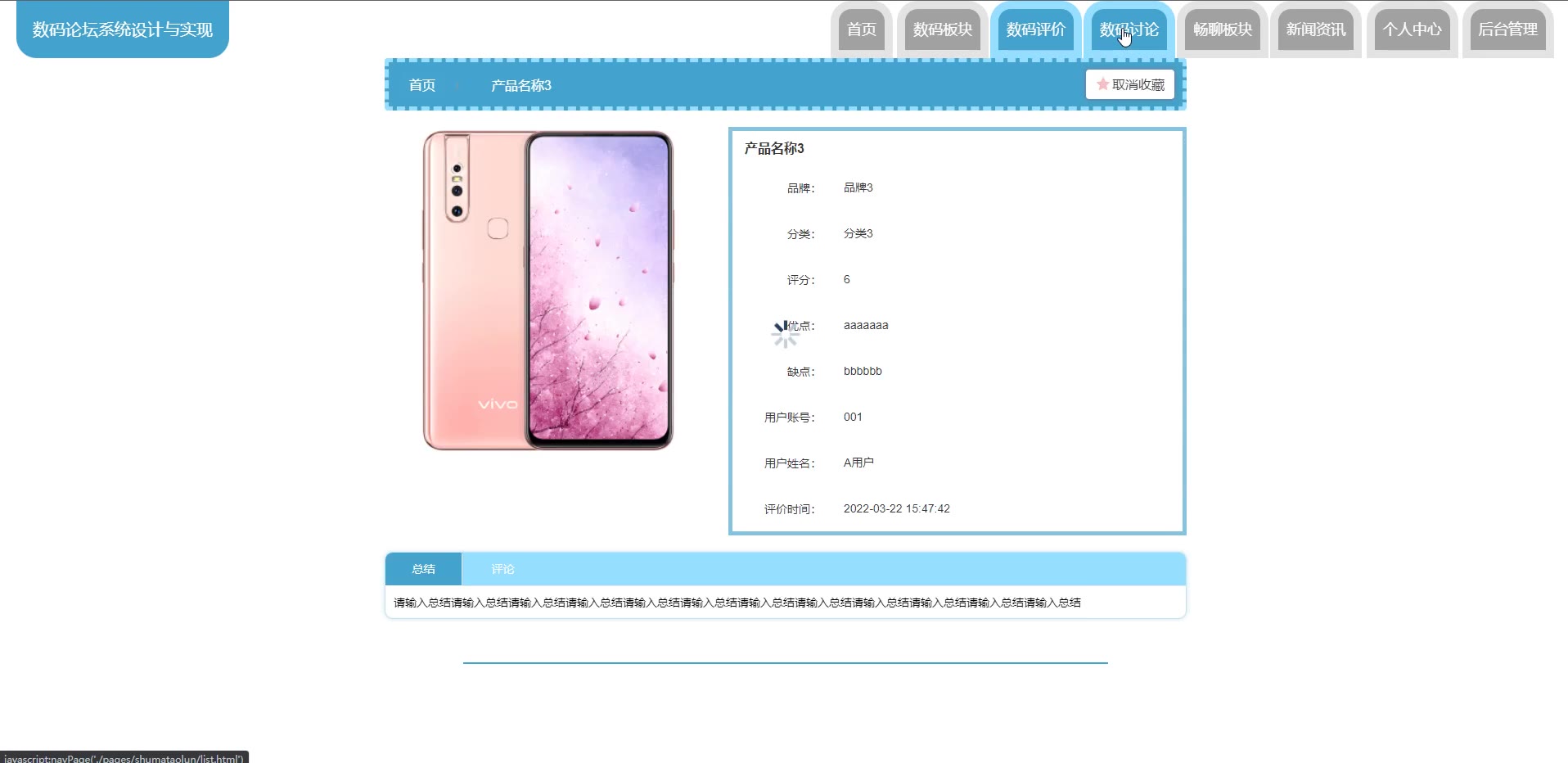Viewport: 1568px width, 763px height.
Task: Click the 产品名称3 heading in details
Action: 774,148
